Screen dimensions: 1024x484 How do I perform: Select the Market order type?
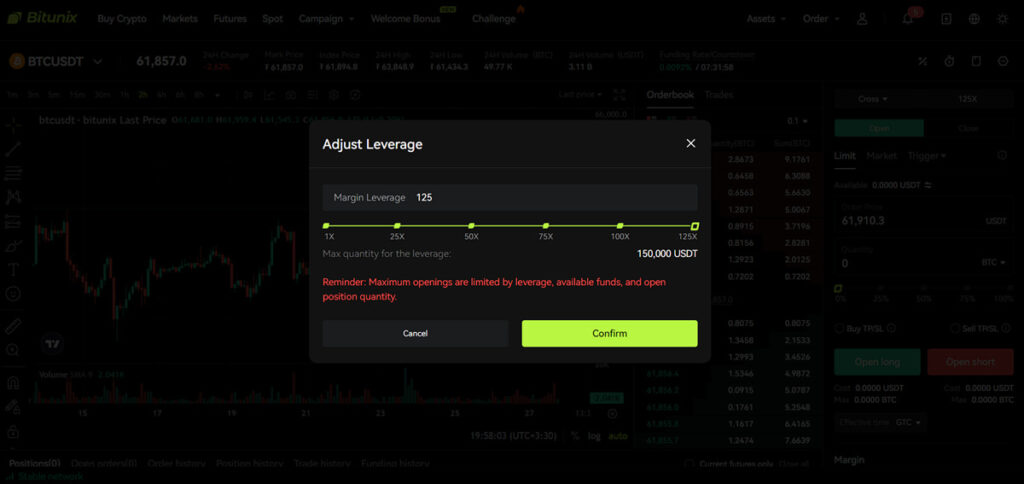882,156
